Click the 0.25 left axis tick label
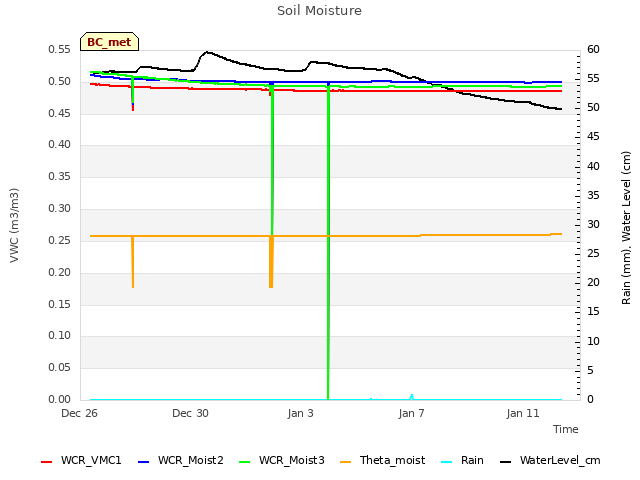This screenshot has width=640, height=480. (60, 240)
